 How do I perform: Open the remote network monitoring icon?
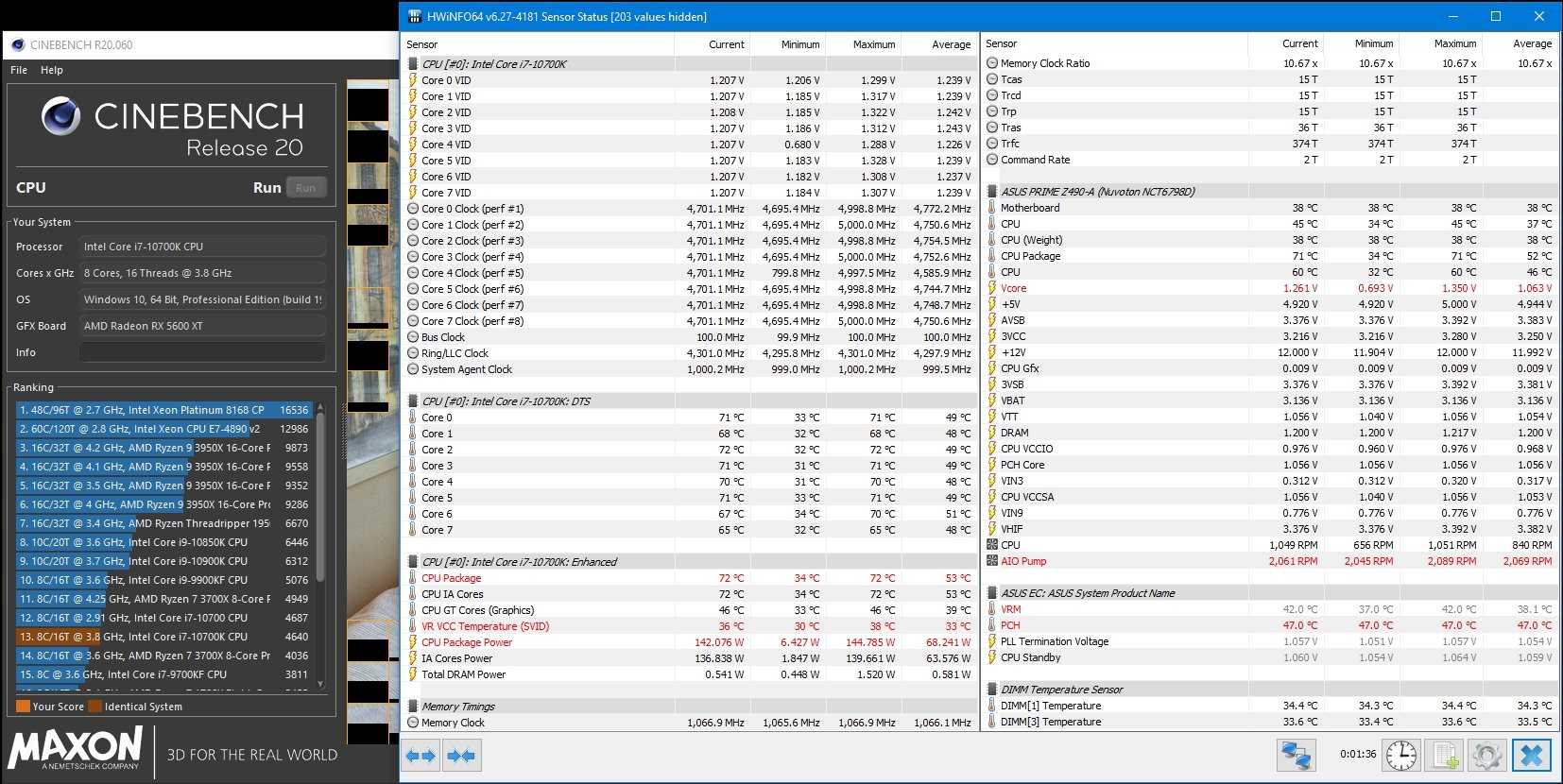point(1296,756)
